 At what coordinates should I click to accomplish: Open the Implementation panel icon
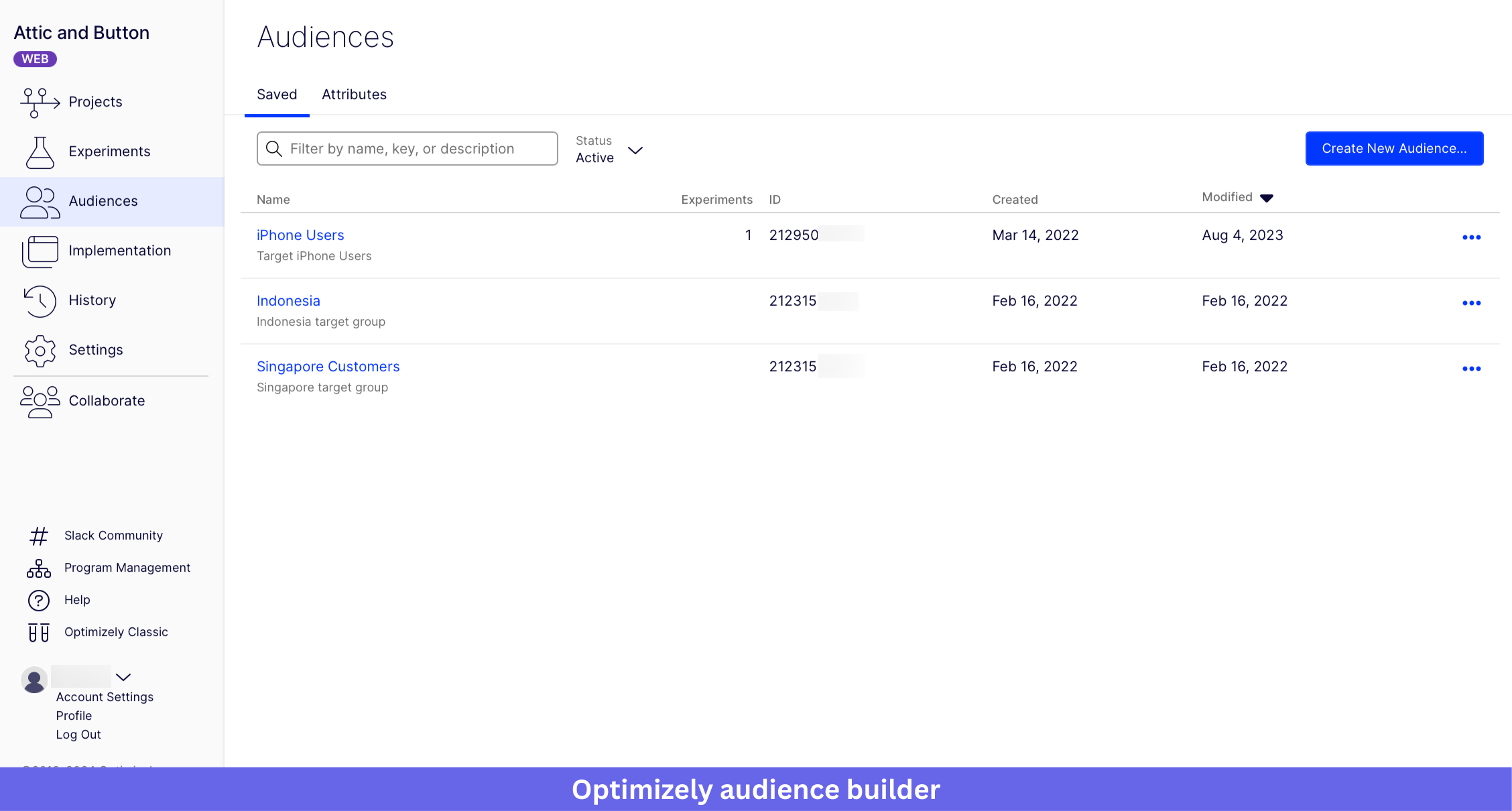pyautogui.click(x=38, y=251)
